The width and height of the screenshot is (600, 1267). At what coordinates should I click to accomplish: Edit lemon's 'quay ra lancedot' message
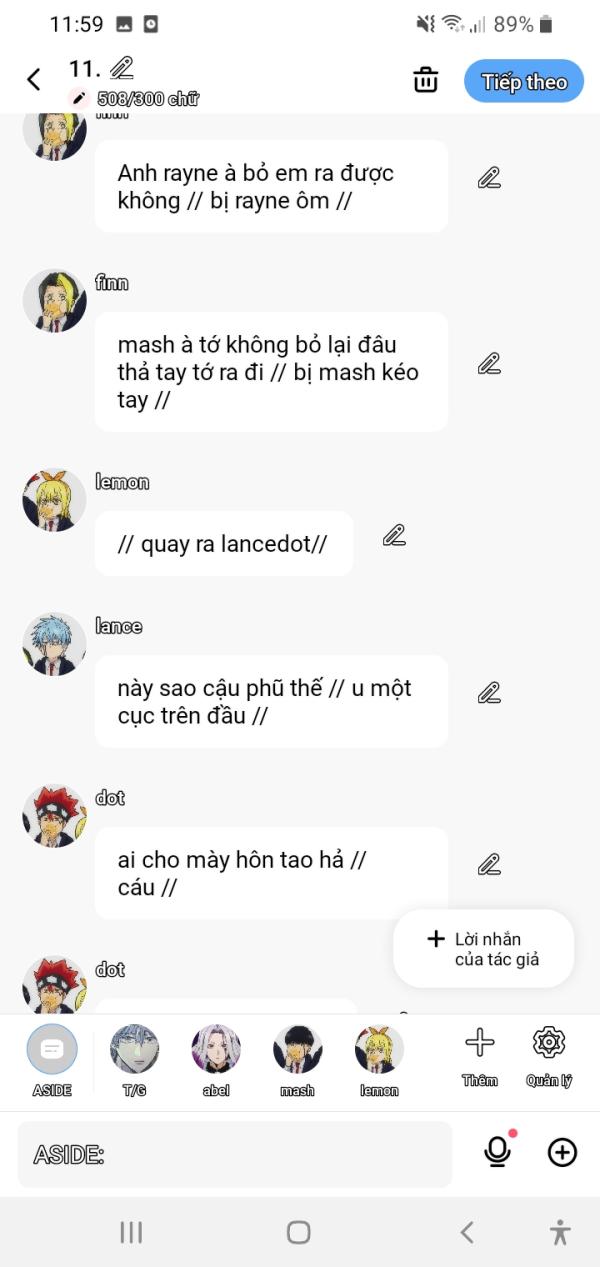394,536
